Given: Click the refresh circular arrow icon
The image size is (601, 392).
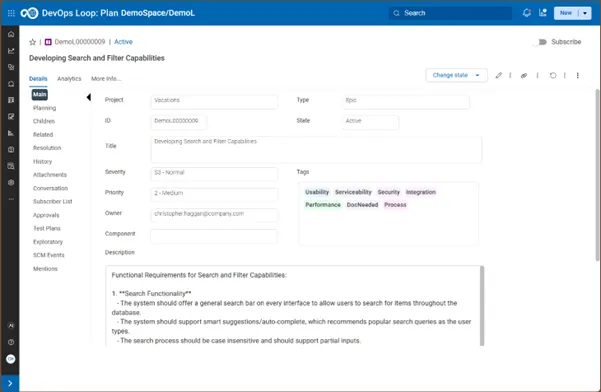Looking at the screenshot, I should click(x=553, y=75).
